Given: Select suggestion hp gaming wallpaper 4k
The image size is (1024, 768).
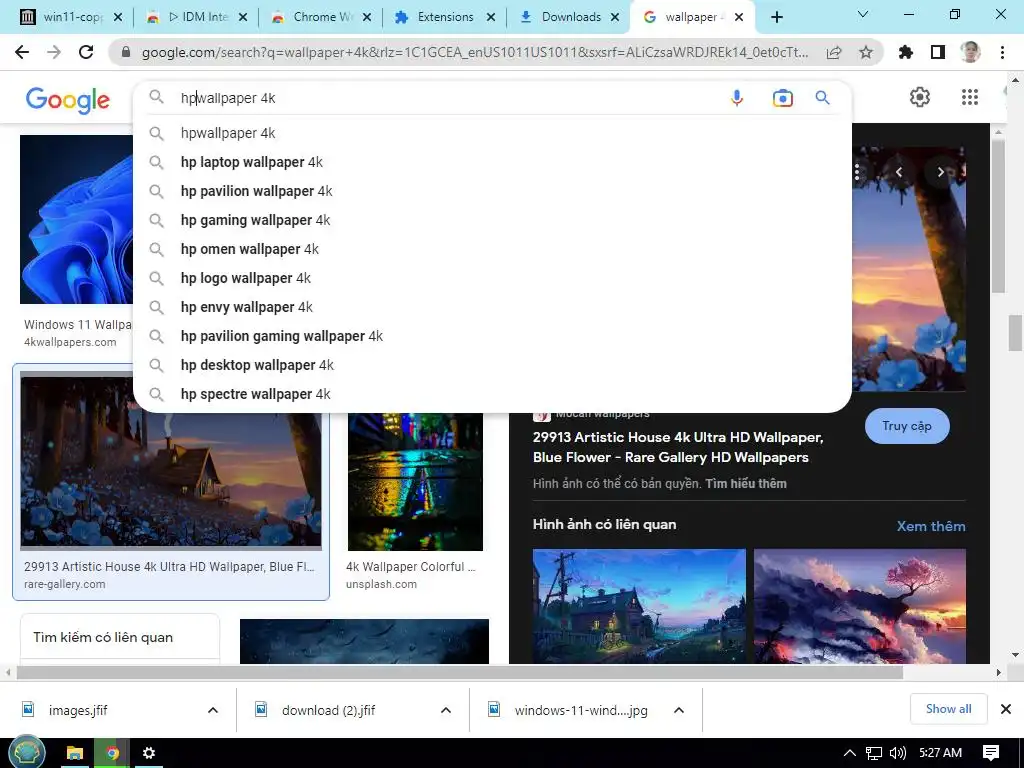Looking at the screenshot, I should [492, 220].
